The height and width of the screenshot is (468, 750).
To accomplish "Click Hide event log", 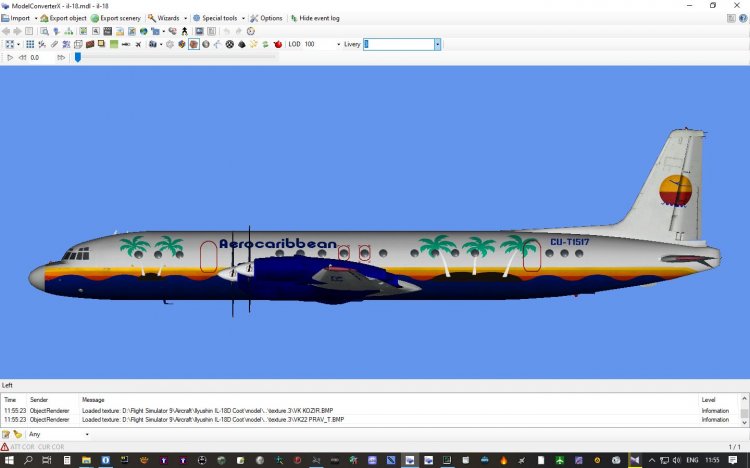I will point(315,18).
